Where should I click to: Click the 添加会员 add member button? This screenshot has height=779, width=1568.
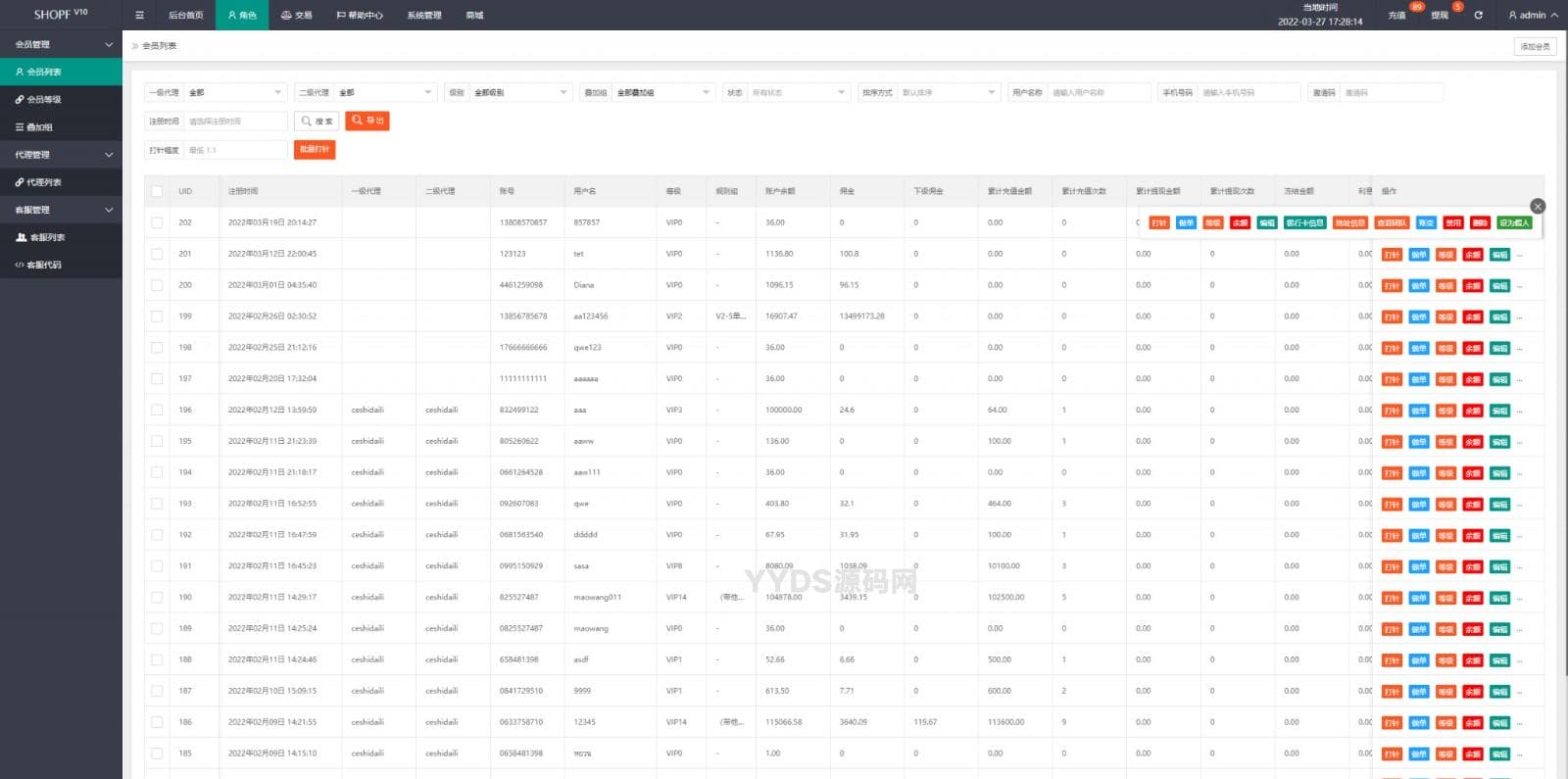coord(1535,46)
